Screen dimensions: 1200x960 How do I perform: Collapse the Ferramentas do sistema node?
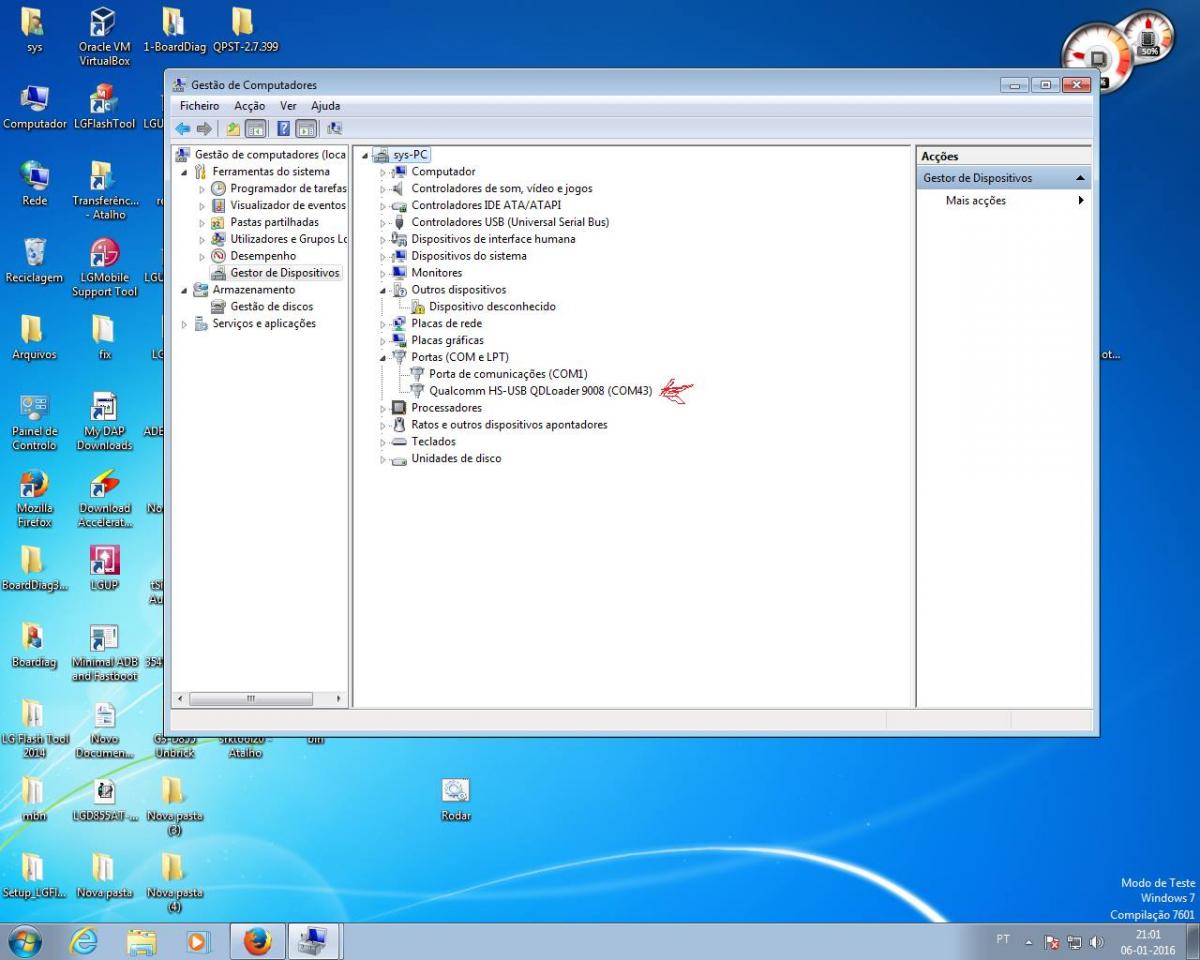pyautogui.click(x=185, y=172)
